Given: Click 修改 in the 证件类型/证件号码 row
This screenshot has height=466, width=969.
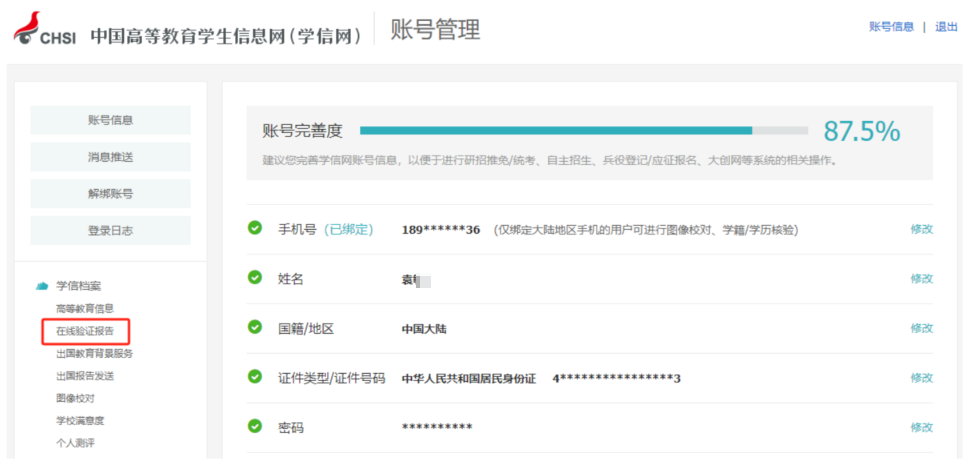Looking at the screenshot, I should click(x=921, y=378).
